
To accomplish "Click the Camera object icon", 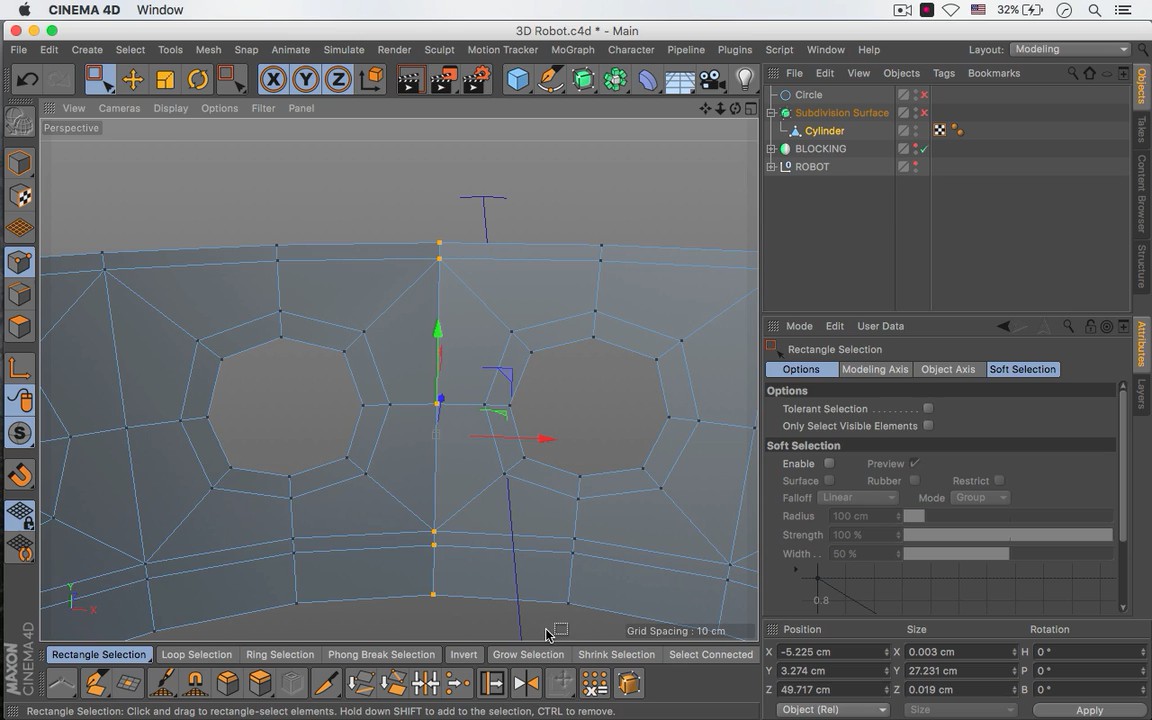I will pyautogui.click(x=712, y=80).
